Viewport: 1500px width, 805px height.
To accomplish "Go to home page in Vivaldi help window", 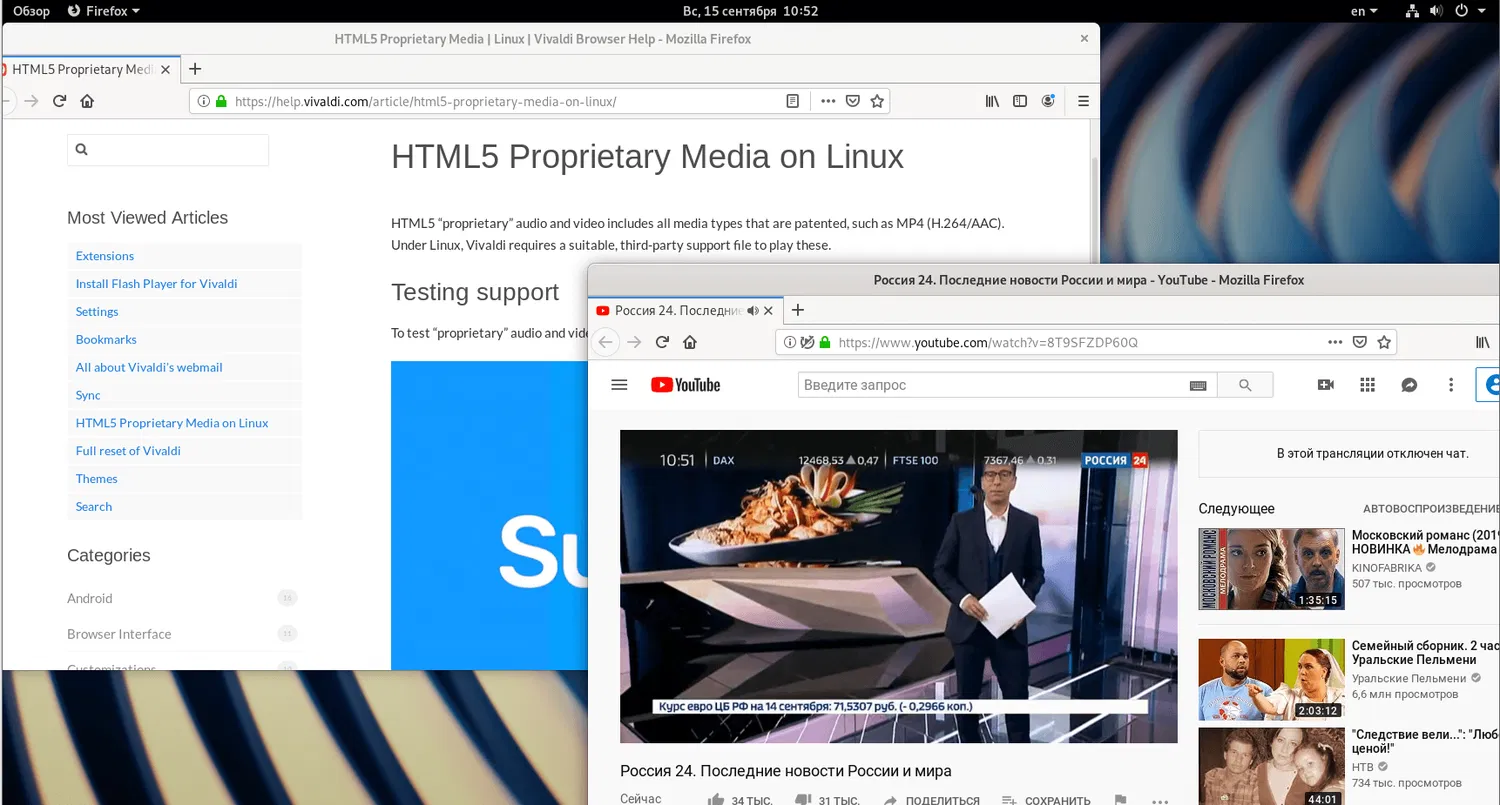I will pos(87,101).
